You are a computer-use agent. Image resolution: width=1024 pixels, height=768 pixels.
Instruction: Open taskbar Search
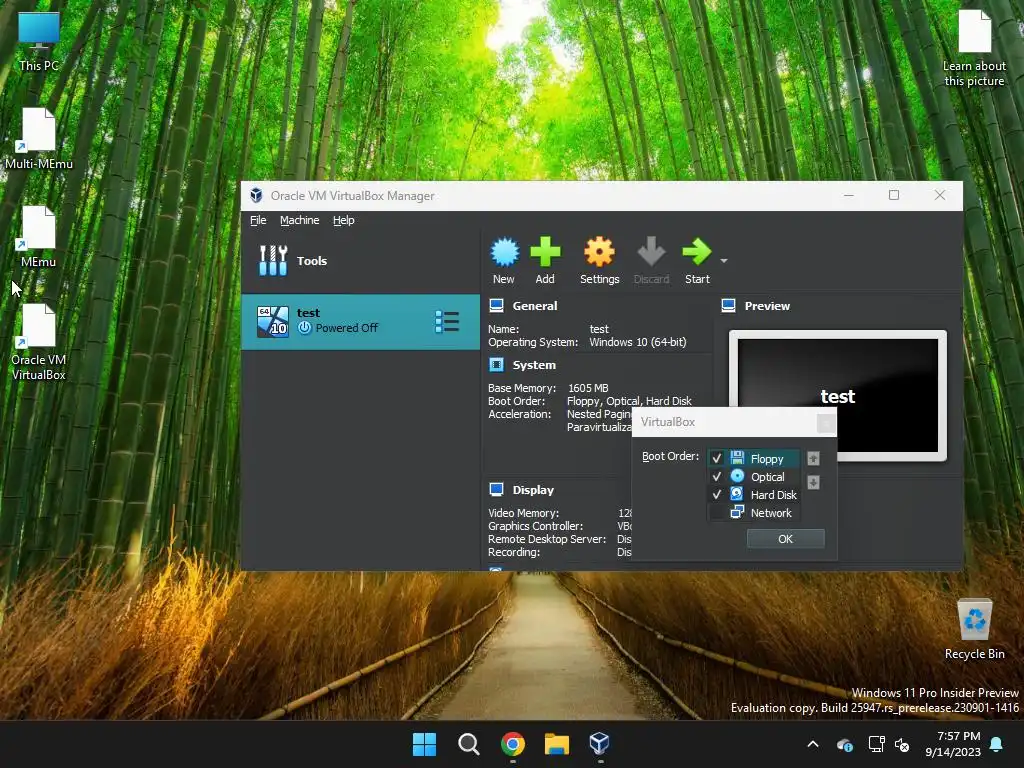click(468, 744)
